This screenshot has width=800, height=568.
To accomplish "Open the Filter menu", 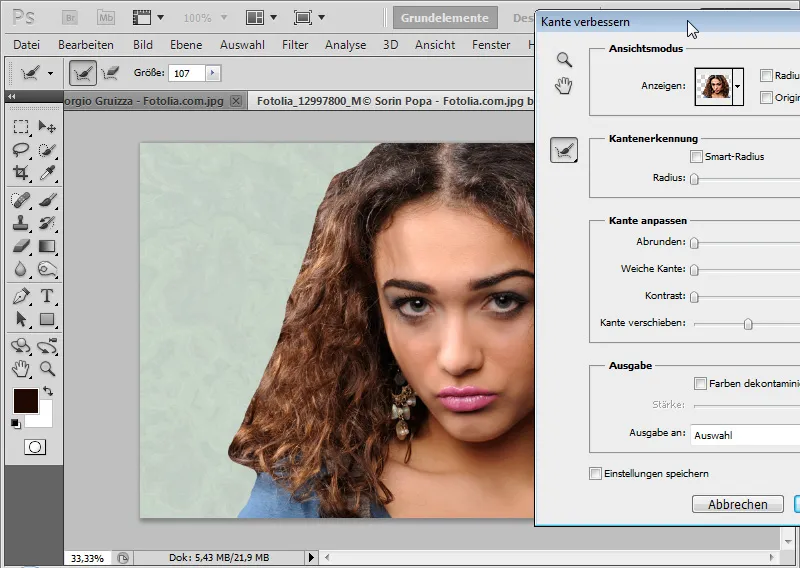I will (295, 45).
